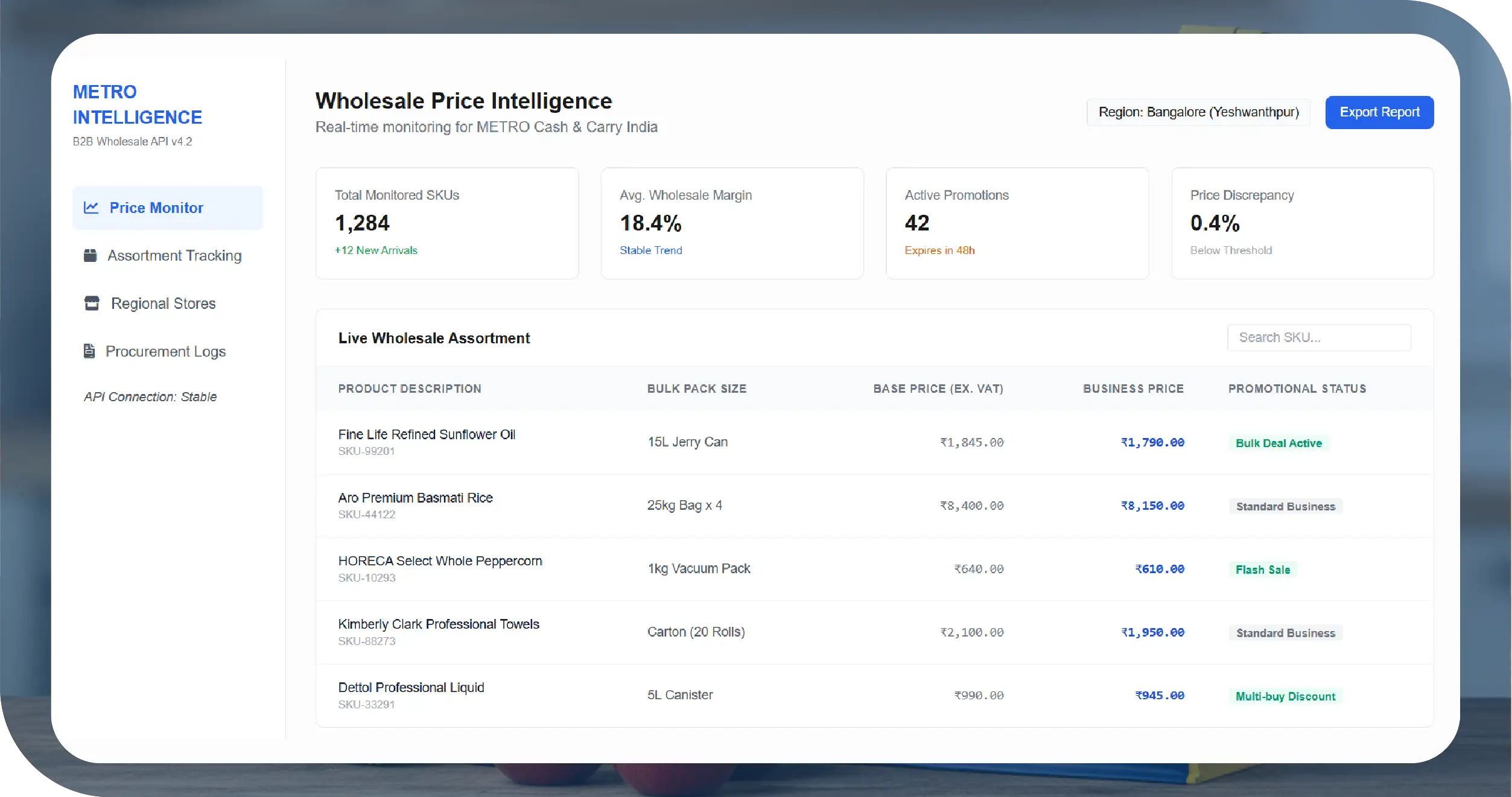Click the Search SKU input field

point(1319,337)
